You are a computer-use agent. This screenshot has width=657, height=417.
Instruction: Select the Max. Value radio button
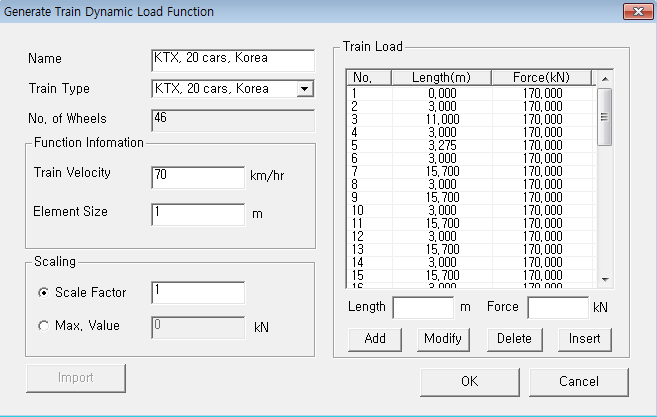[44, 326]
